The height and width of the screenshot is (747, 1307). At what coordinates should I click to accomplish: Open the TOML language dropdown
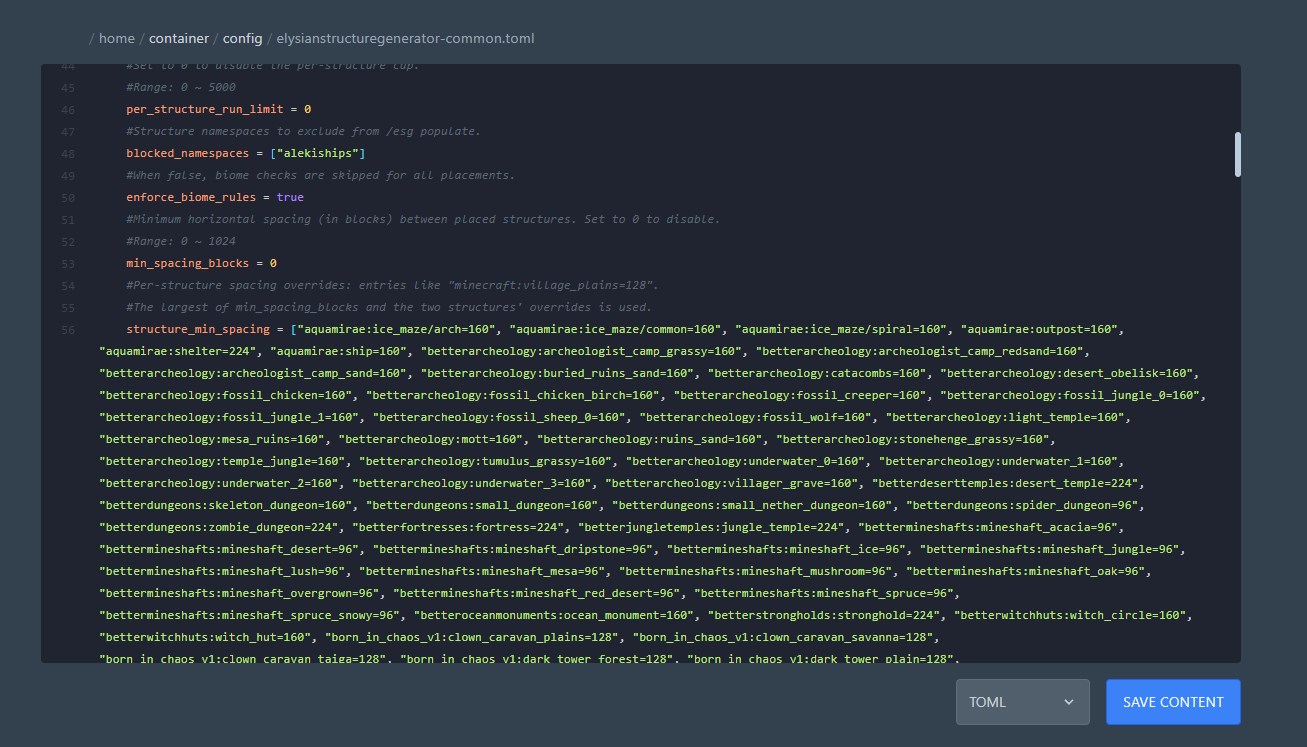[x=1022, y=702]
